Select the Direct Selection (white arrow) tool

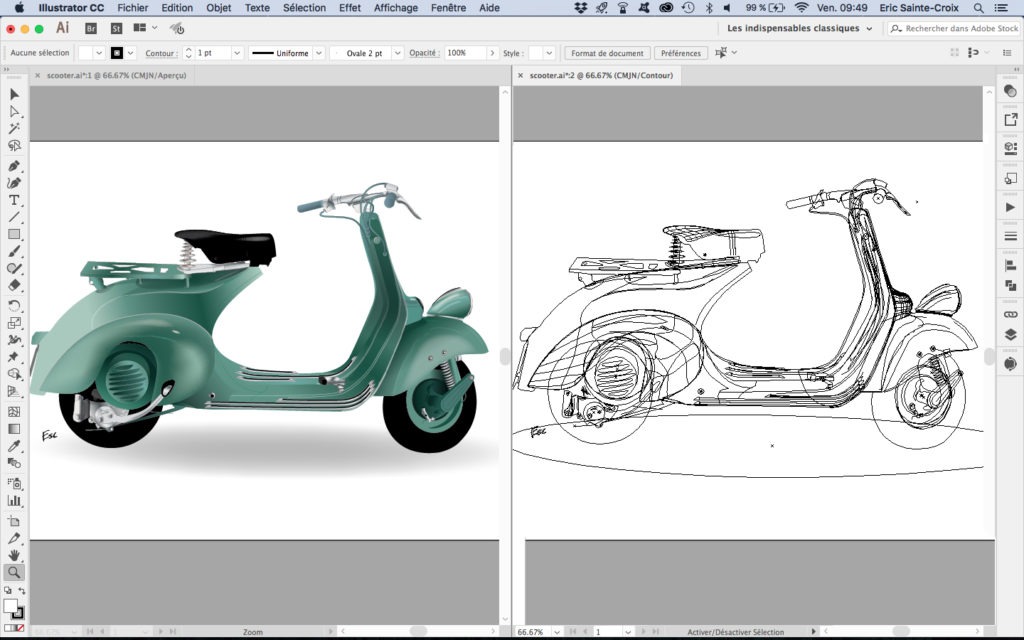coord(14,112)
